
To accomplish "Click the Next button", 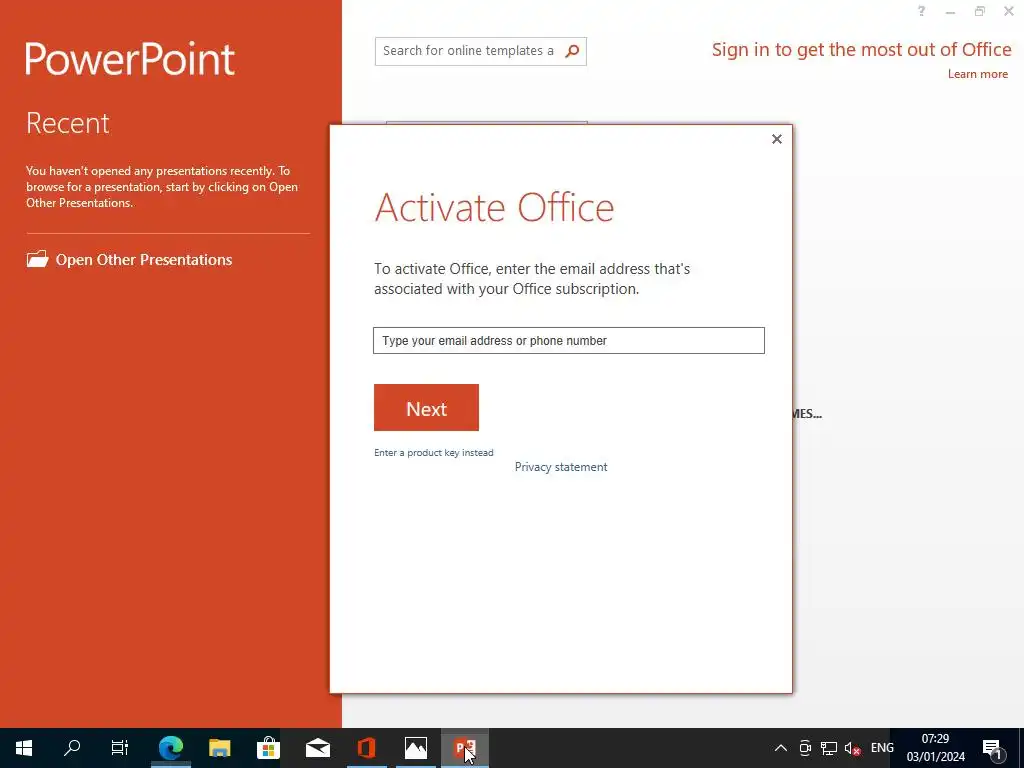I will coord(426,408).
